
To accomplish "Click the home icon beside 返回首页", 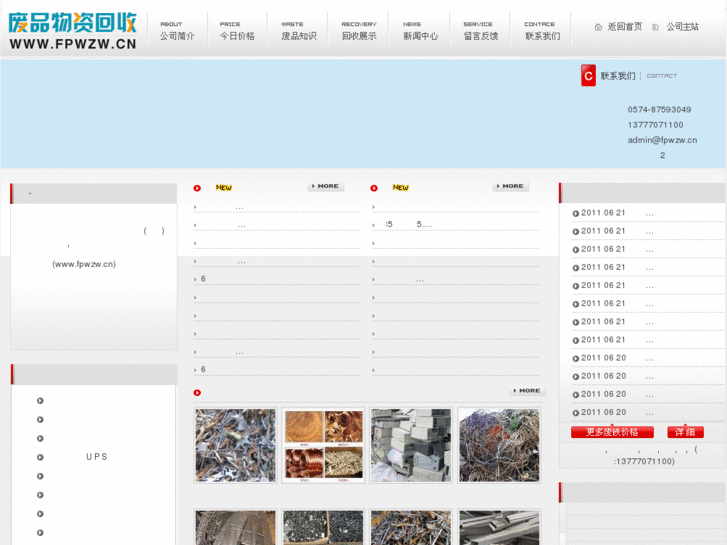I will [598, 27].
